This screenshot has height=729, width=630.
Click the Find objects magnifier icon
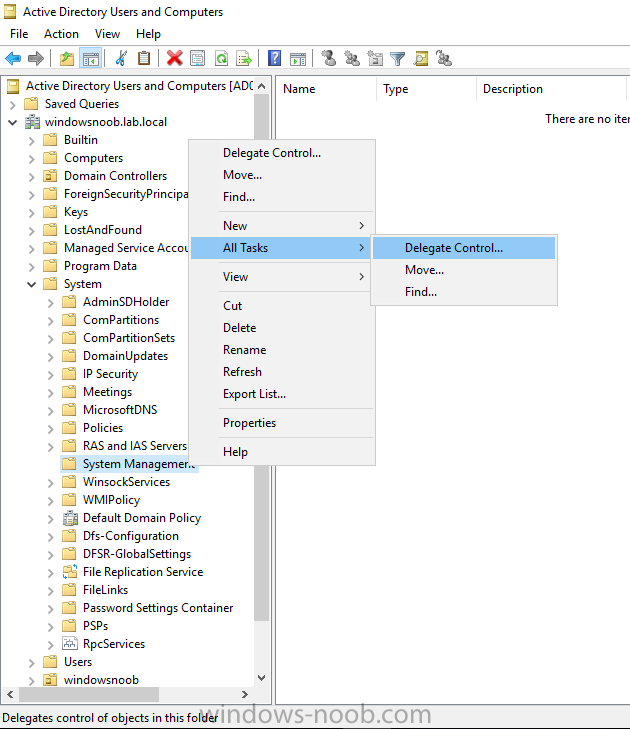[x=421, y=59]
